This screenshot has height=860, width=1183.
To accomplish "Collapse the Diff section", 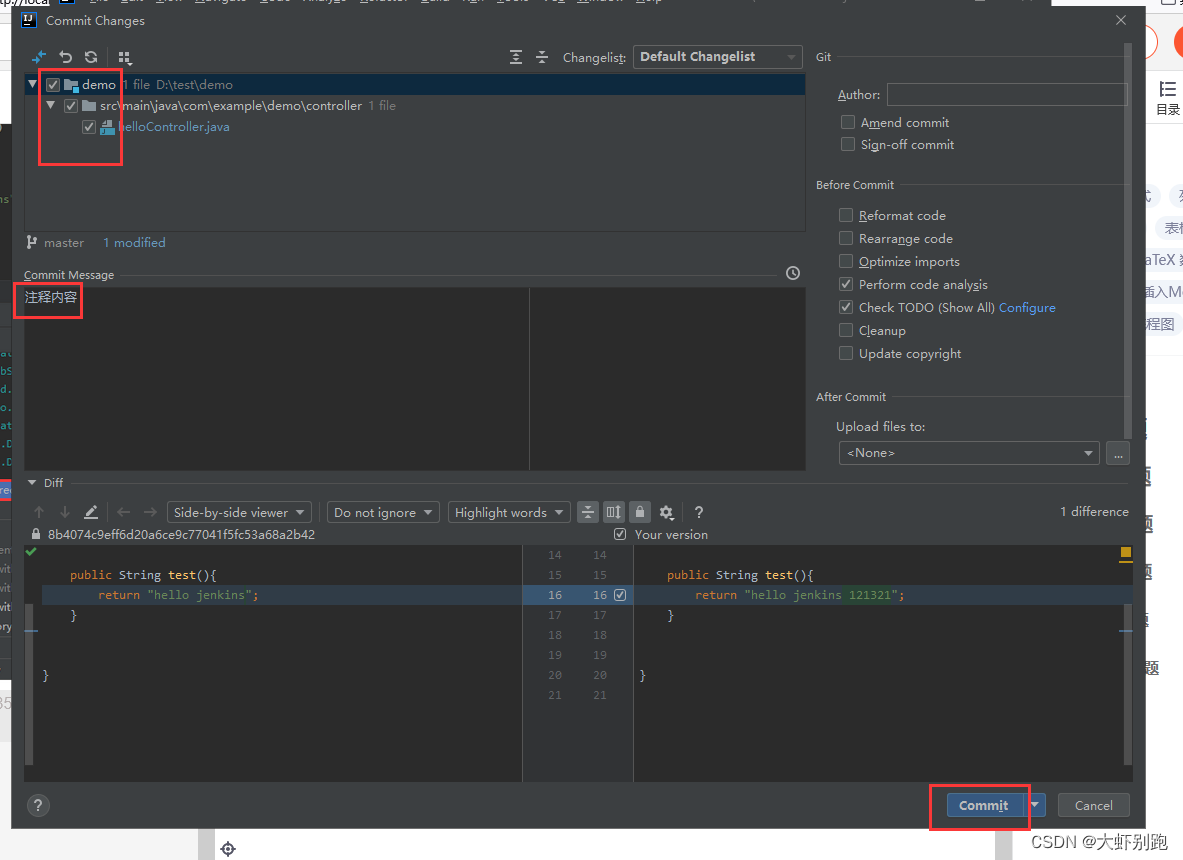I will pos(32,483).
